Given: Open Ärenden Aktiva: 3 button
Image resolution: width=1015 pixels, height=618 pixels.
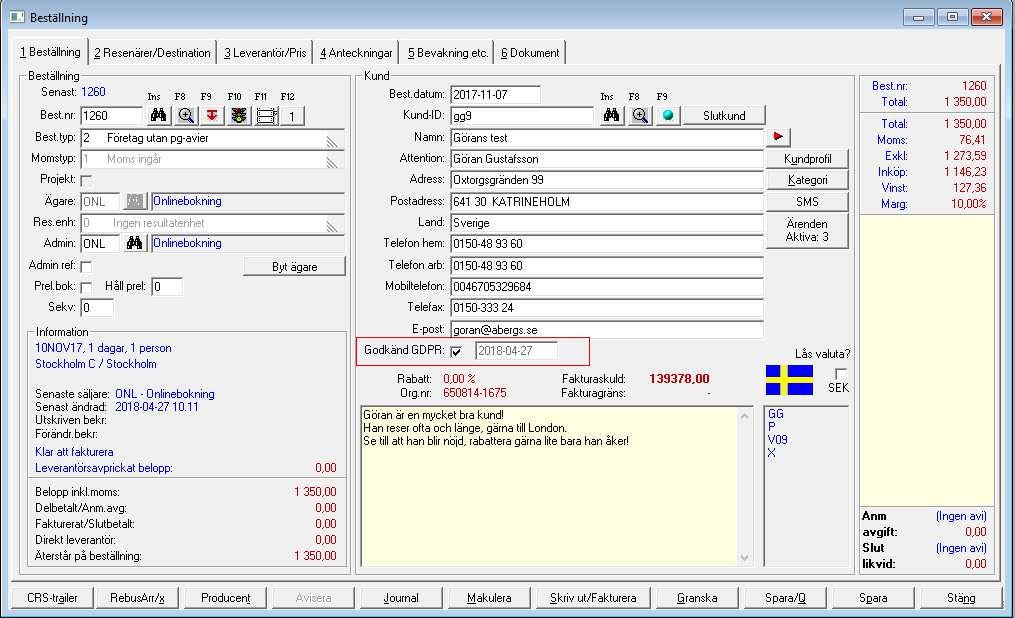Looking at the screenshot, I should [x=807, y=230].
